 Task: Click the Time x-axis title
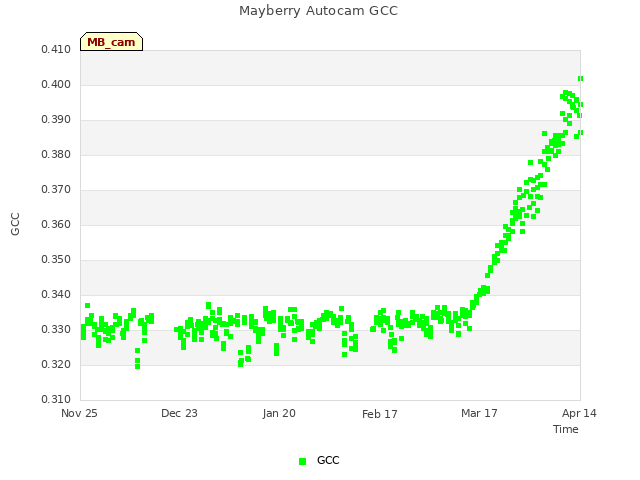(566, 429)
